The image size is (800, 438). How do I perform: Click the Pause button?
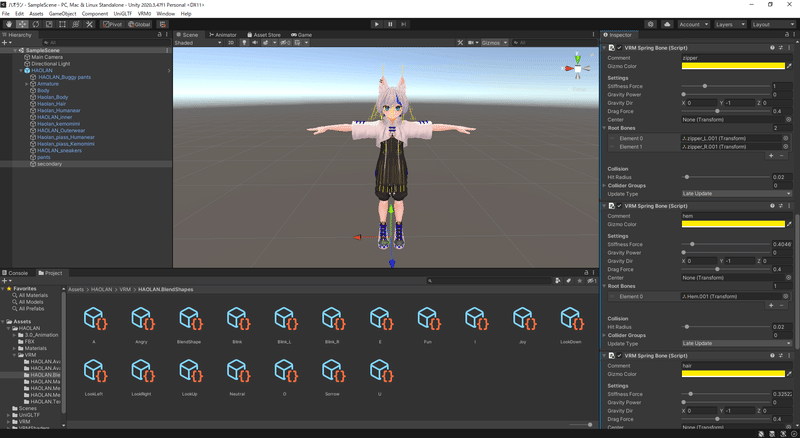click(390, 24)
